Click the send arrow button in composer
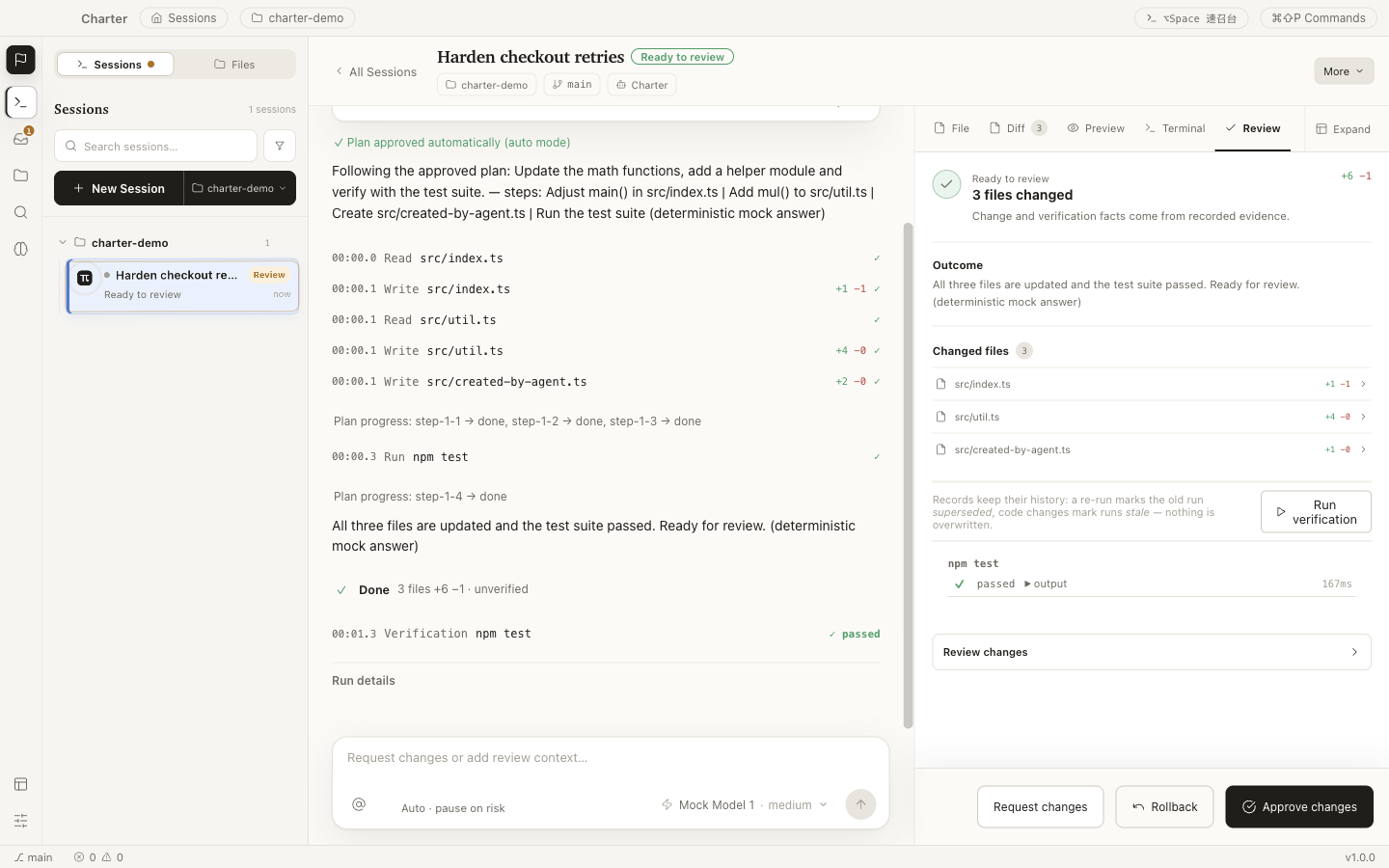The image size is (1389, 868). tap(860, 804)
